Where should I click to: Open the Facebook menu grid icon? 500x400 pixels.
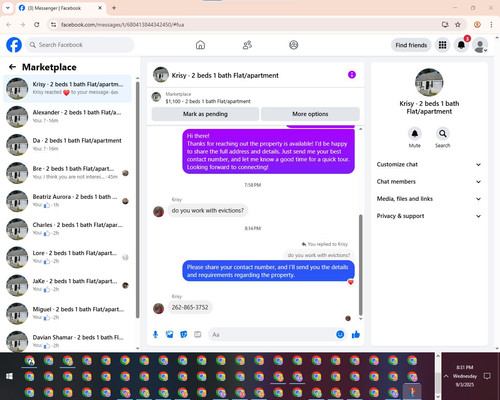tap(442, 45)
